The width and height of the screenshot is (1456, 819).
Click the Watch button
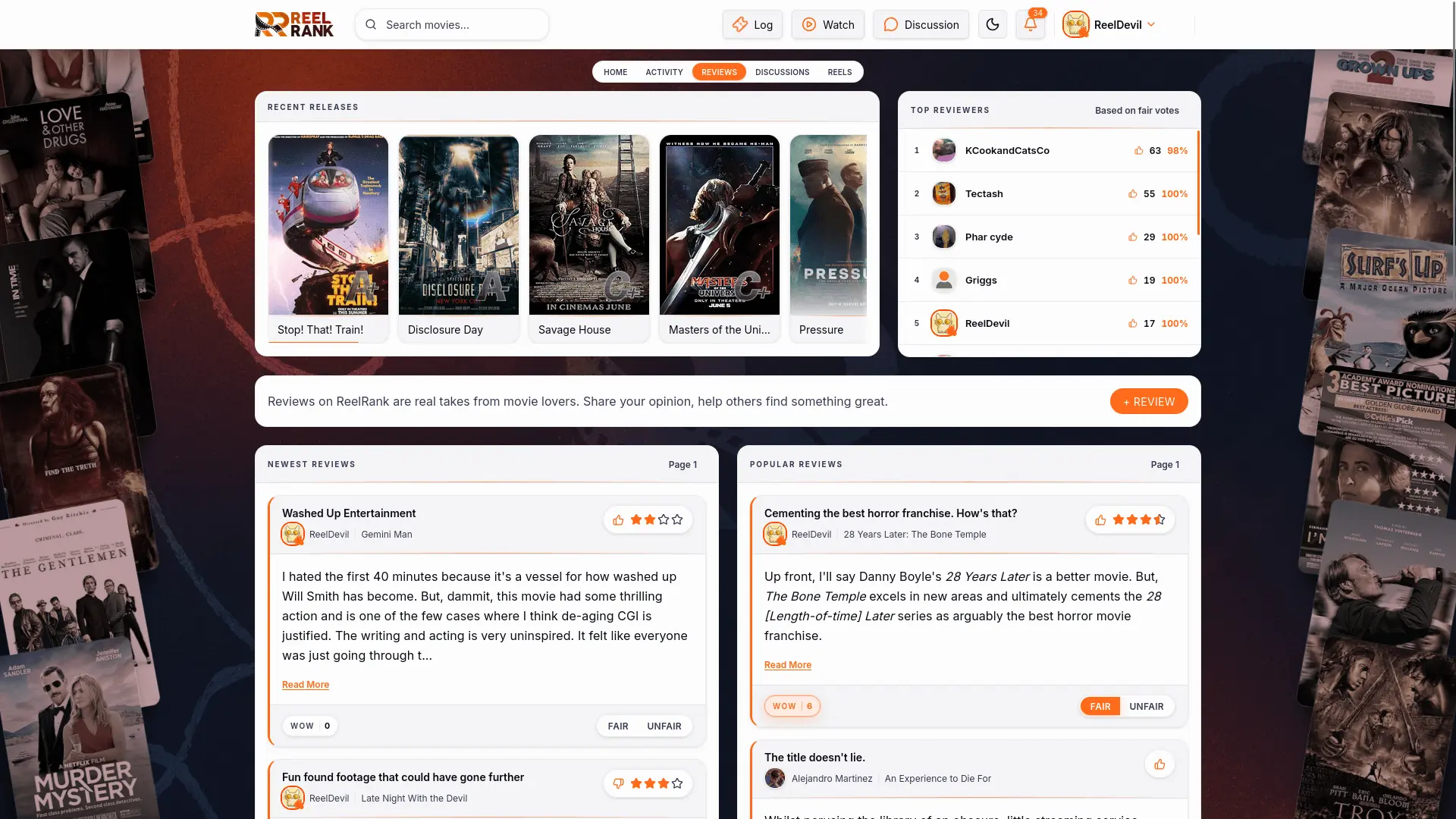[828, 24]
